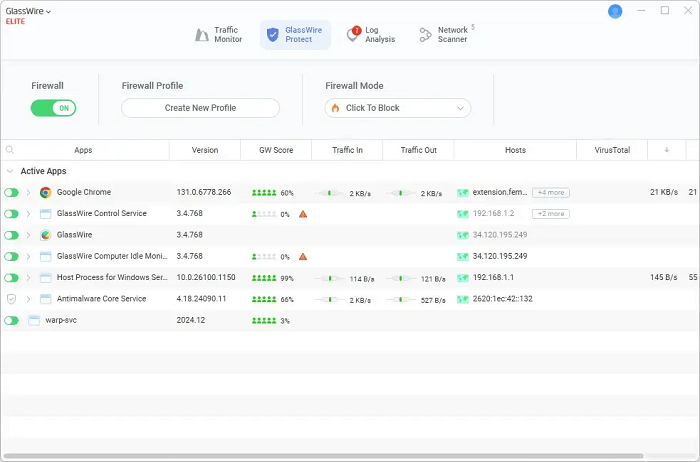Click the Antimalware Core Service window icon
Image resolution: width=700 pixels, height=462 pixels.
45,299
